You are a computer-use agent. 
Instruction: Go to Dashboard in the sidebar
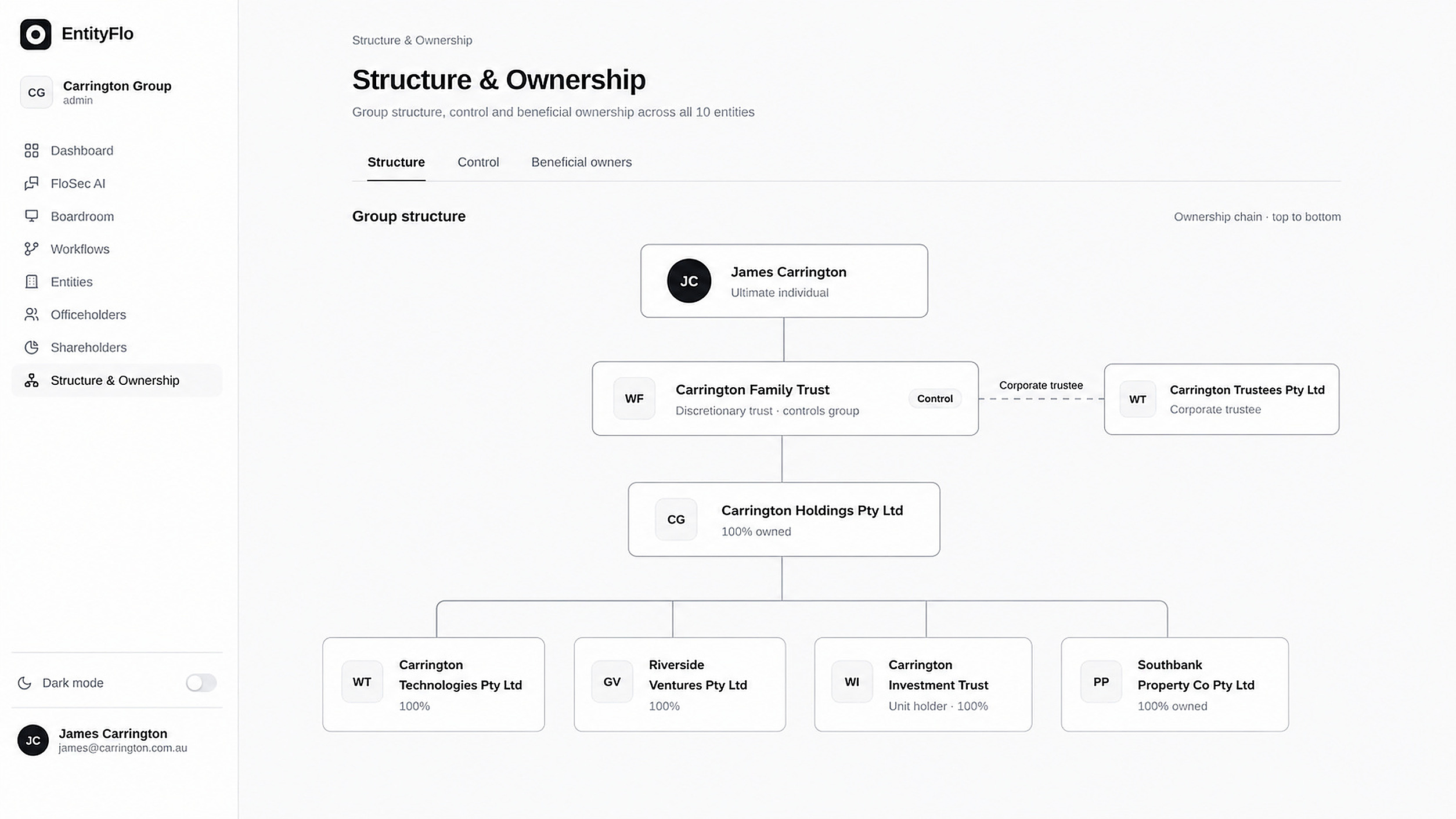coord(117,151)
